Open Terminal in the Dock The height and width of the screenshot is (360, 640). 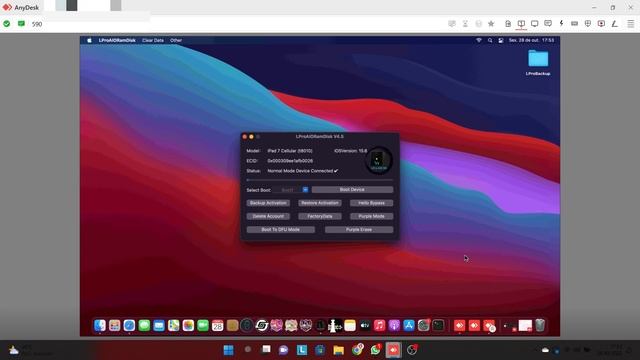(438, 325)
